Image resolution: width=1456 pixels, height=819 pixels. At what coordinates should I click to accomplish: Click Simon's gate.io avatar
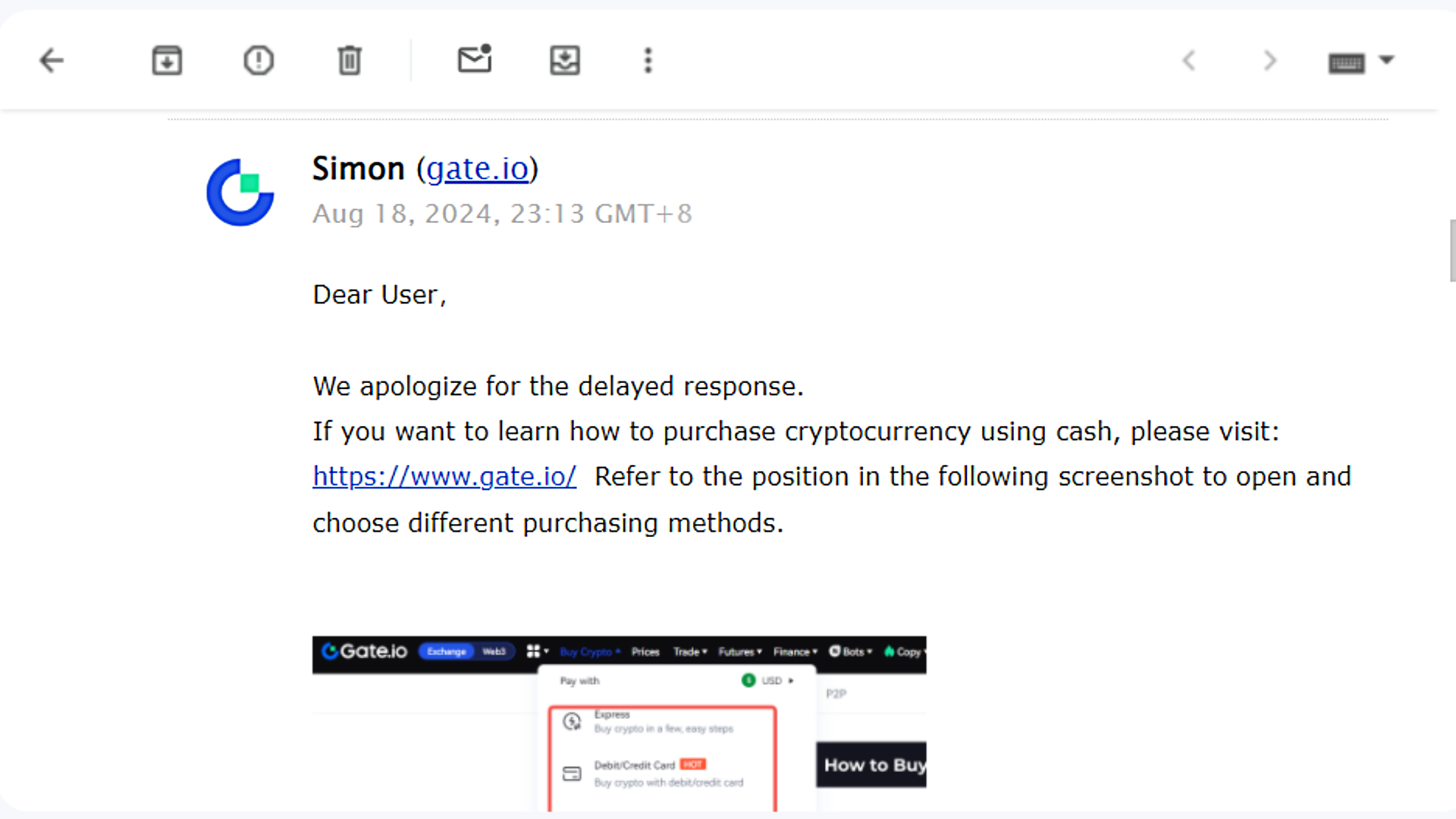point(240,193)
